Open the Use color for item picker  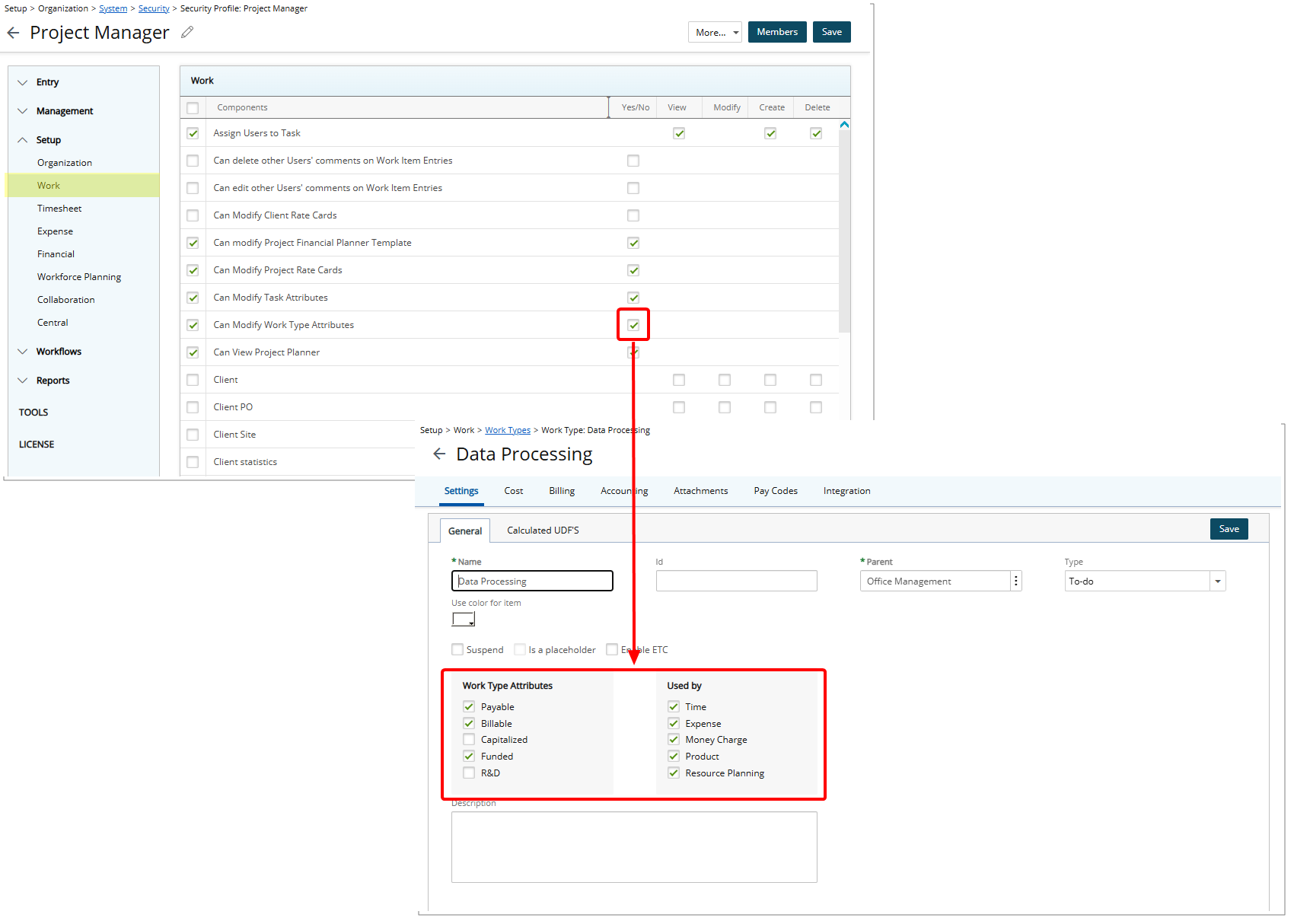click(463, 619)
